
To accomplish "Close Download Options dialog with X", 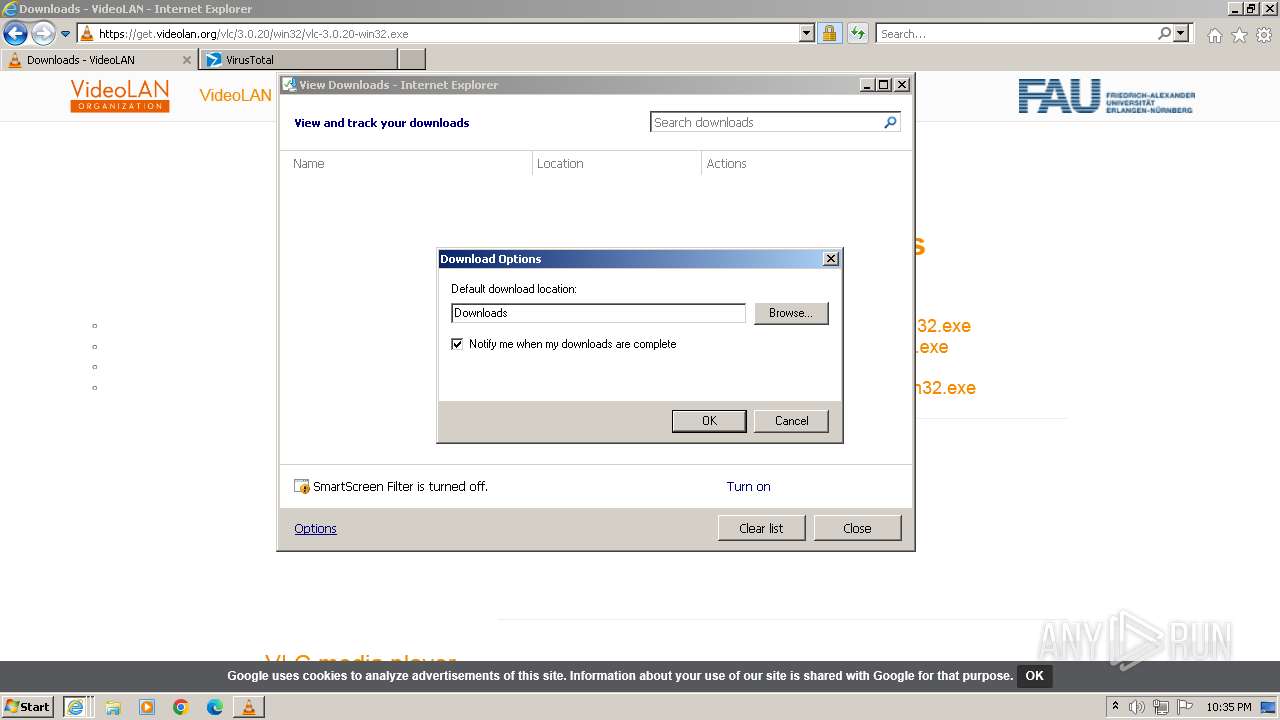I will [830, 259].
